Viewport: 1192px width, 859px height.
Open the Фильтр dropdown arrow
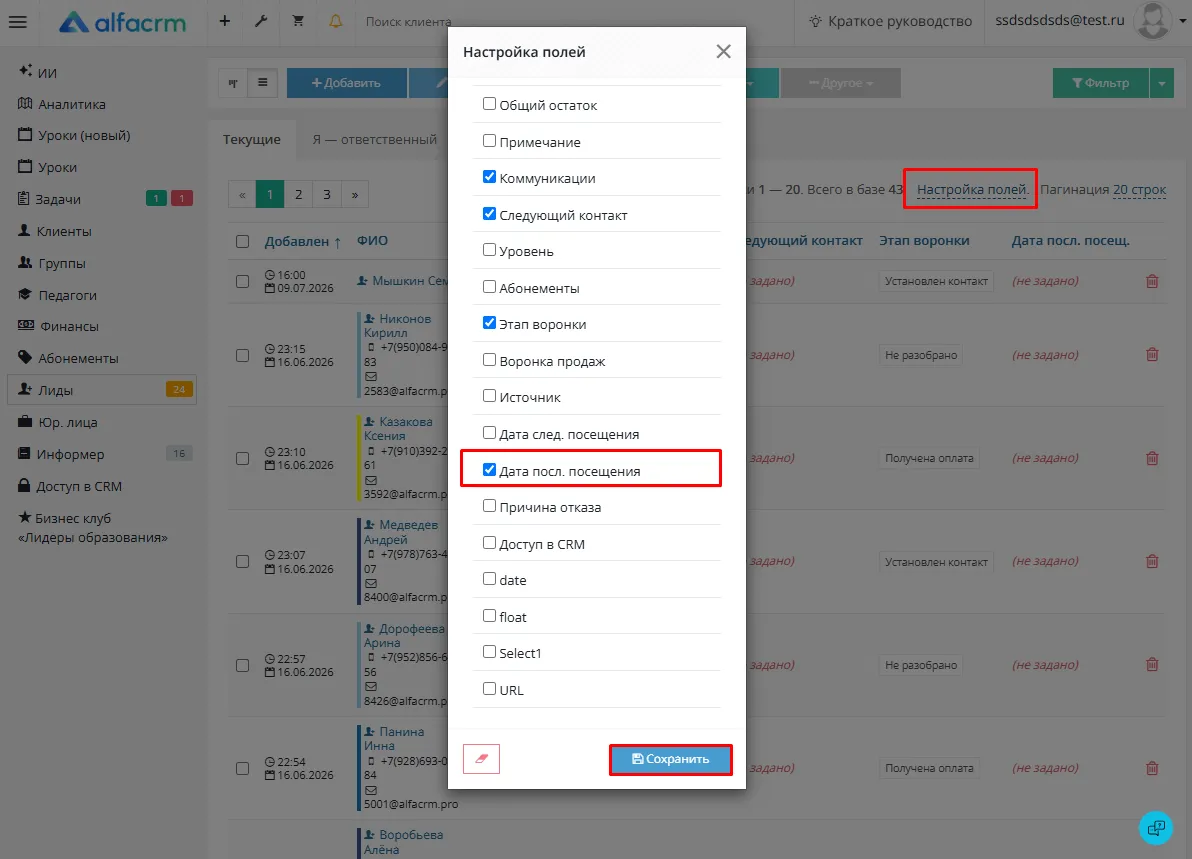point(1162,83)
